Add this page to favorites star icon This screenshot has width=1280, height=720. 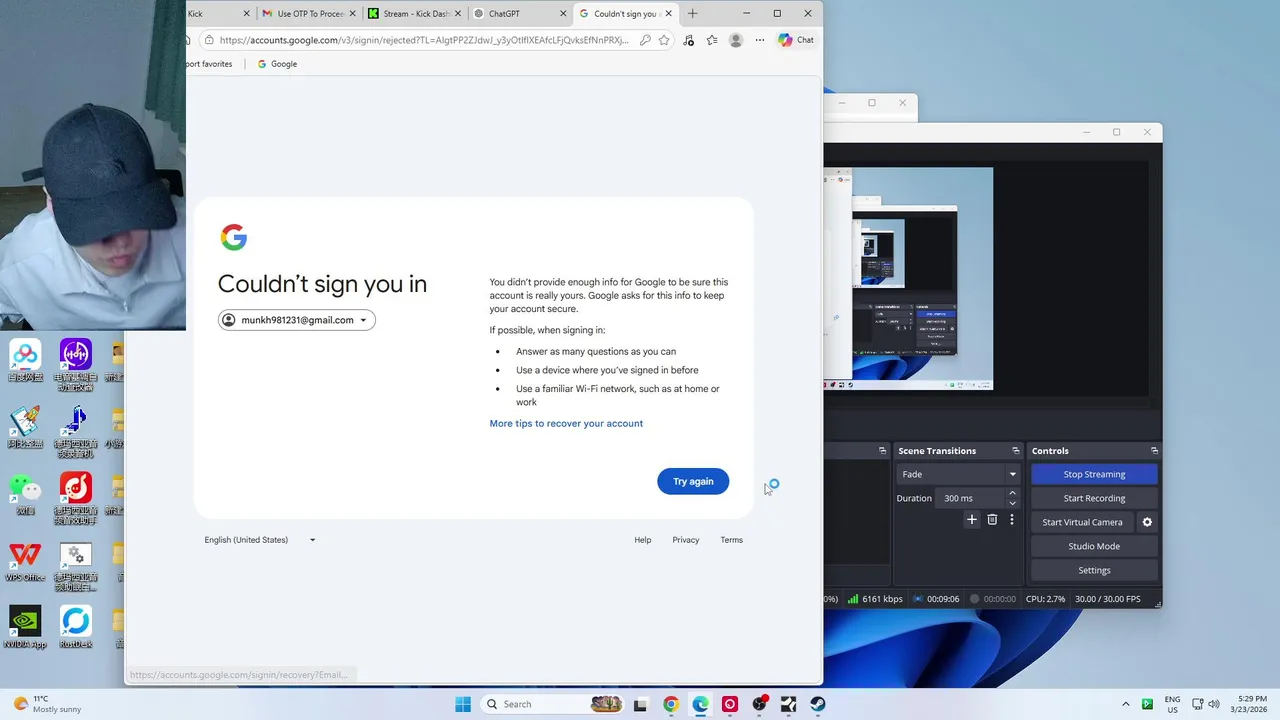(x=664, y=40)
